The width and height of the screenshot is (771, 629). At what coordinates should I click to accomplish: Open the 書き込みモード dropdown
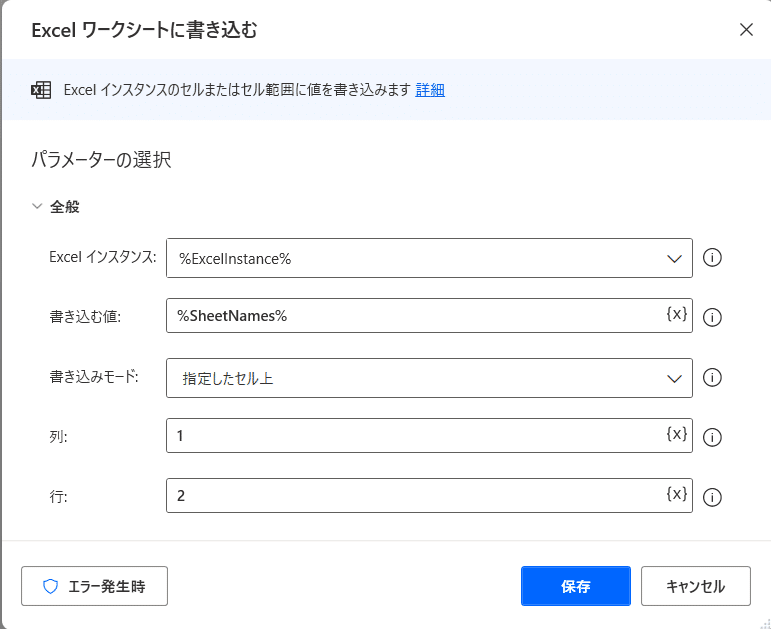tap(673, 378)
